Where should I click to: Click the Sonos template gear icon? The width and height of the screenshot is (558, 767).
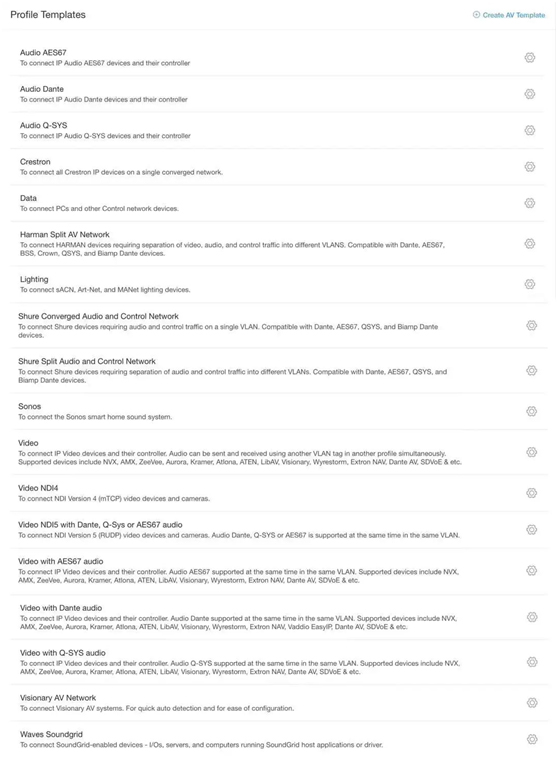532,411
